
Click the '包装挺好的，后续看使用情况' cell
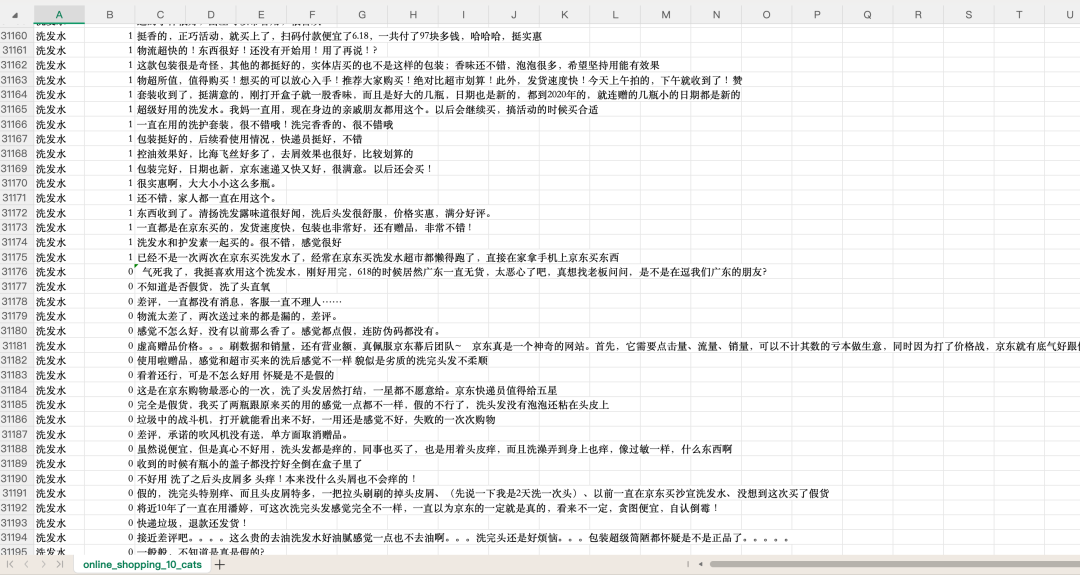point(249,139)
